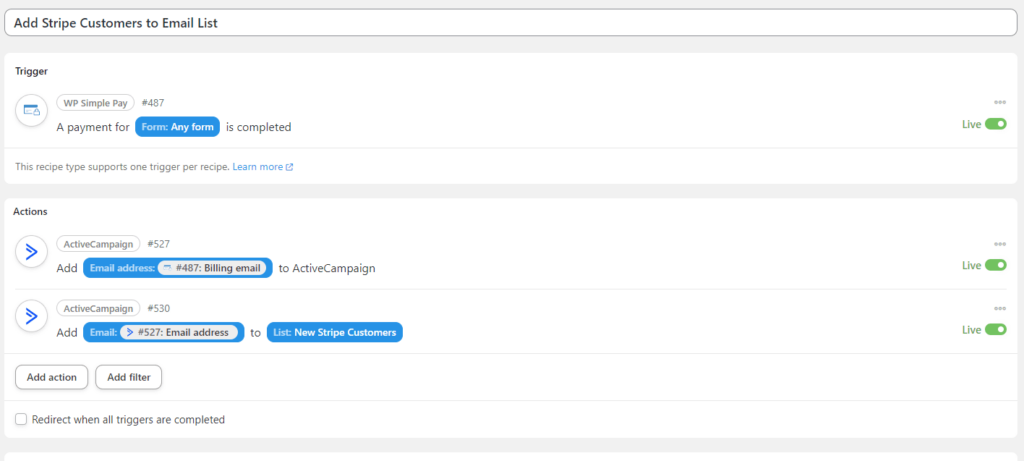Open the trigger's three-dot options menu
1024x461 pixels.
point(999,102)
